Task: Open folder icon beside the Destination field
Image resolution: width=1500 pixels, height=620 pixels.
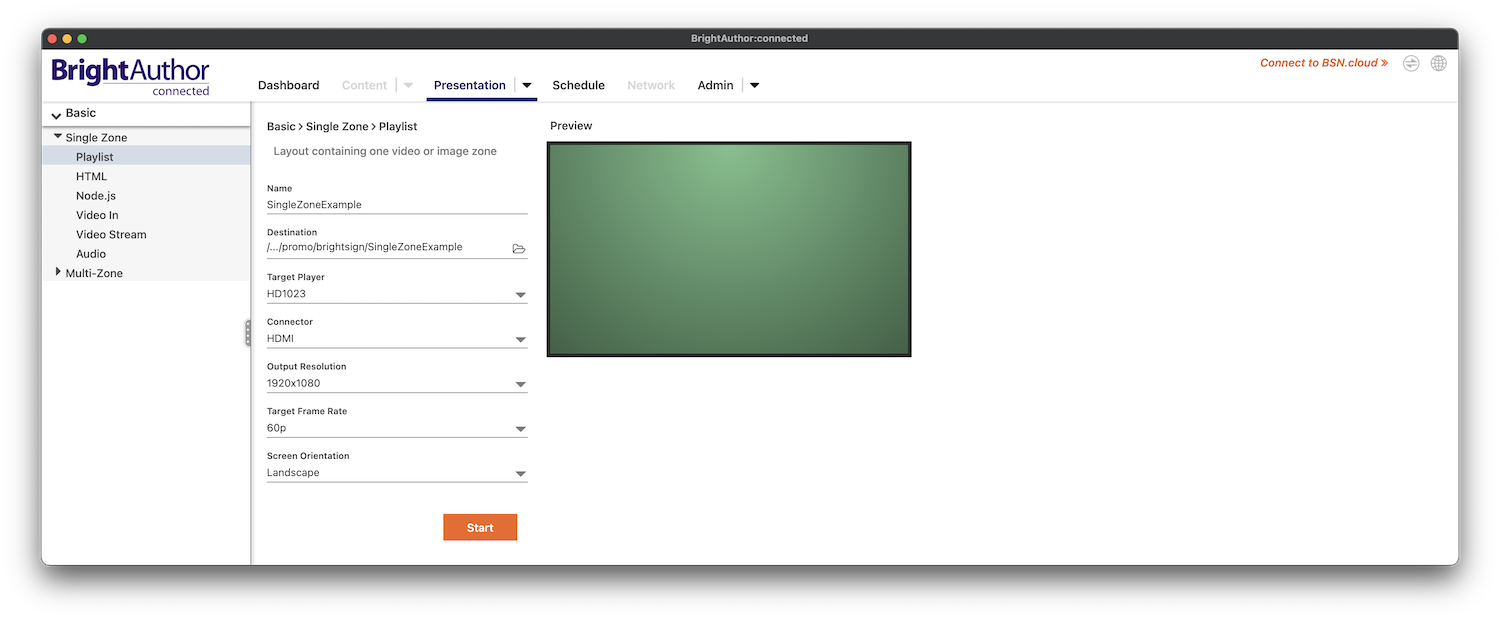Action: point(519,248)
